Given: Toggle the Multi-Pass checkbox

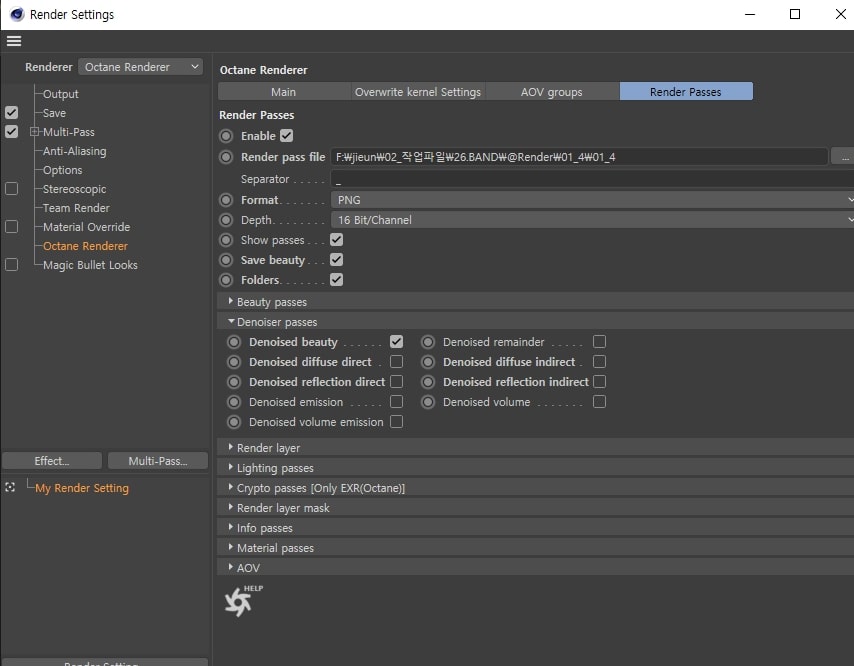Looking at the screenshot, I should [11, 132].
